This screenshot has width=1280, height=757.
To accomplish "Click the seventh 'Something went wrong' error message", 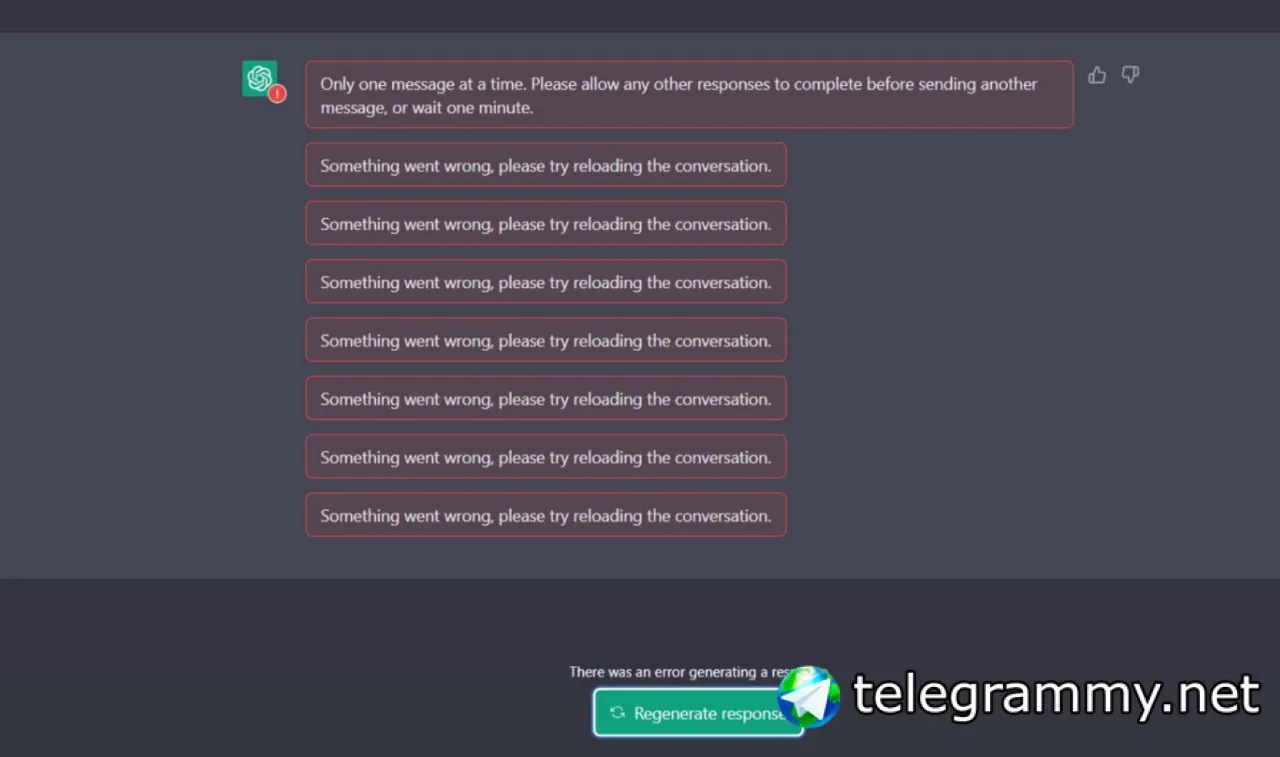I will (x=546, y=515).
